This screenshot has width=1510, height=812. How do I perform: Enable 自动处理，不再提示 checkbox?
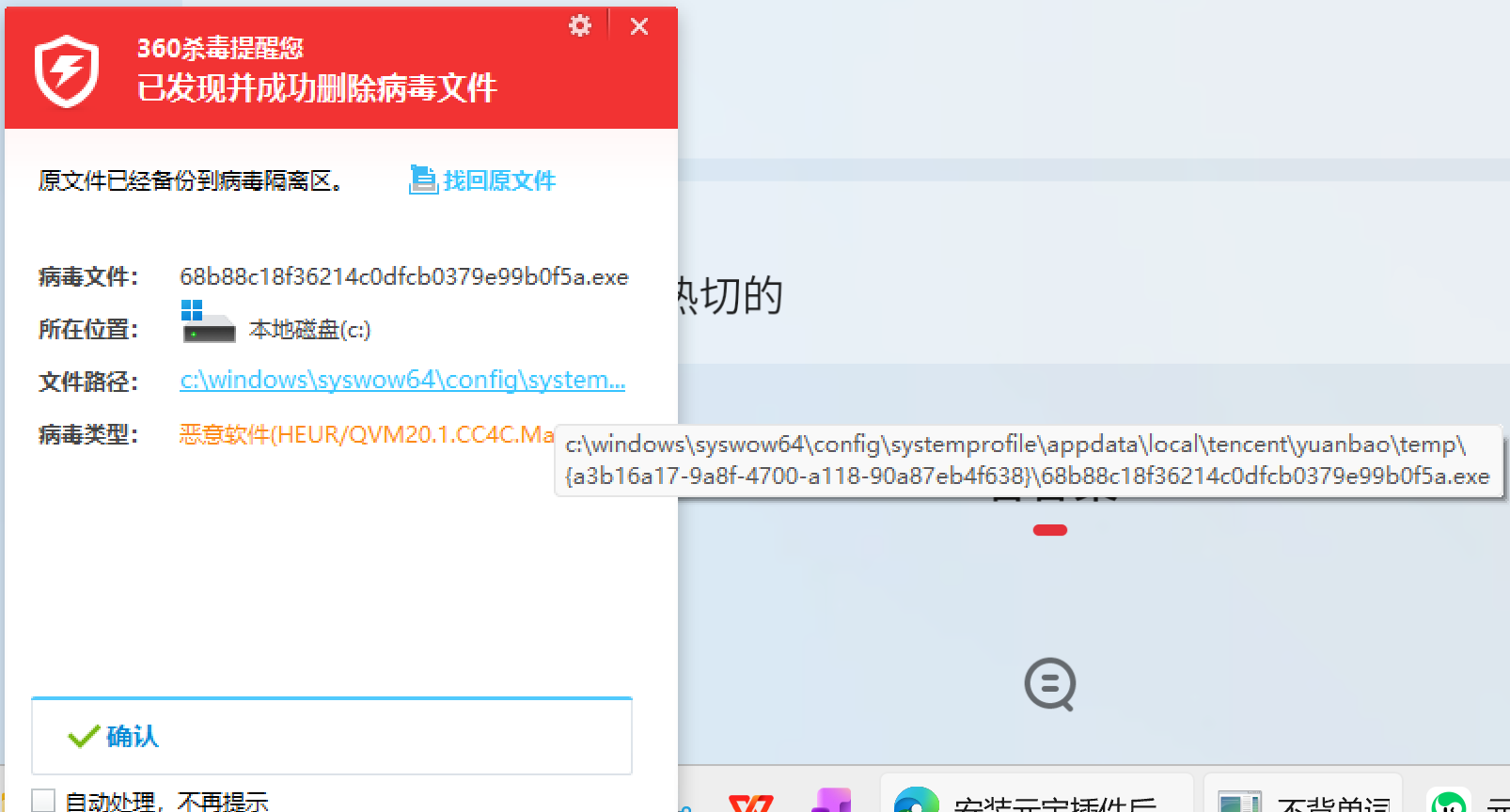tap(43, 801)
